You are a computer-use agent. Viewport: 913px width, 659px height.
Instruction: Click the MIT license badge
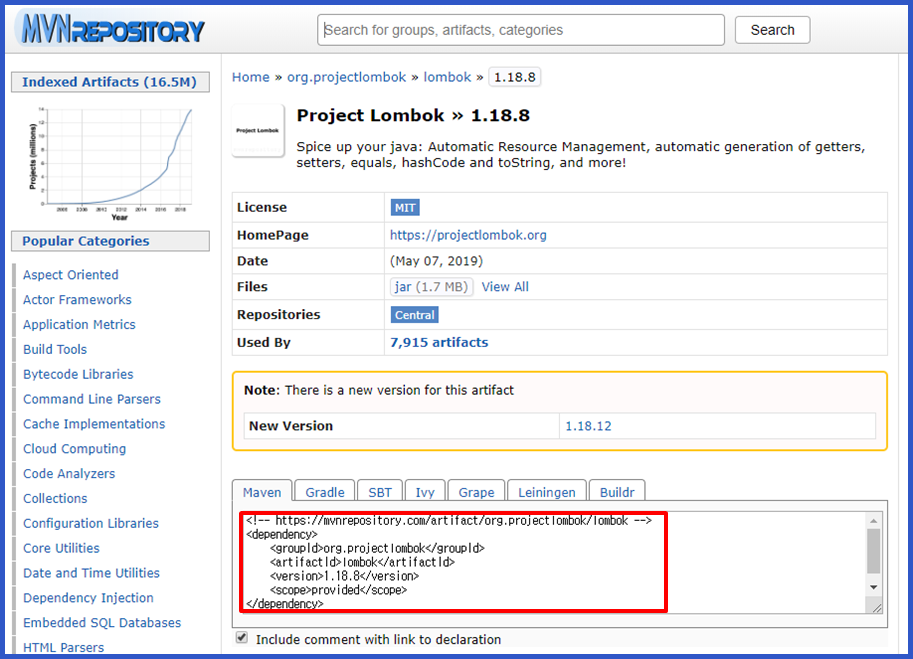pos(405,208)
